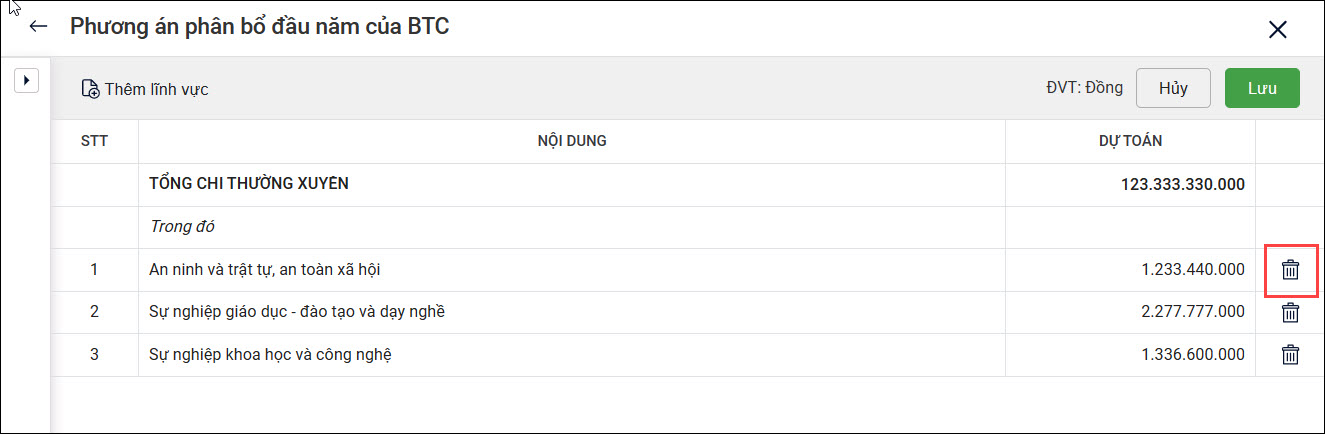Image resolution: width=1325 pixels, height=434 pixels.
Task: Click the 'NỘI DUNG' column header
Action: pyautogui.click(x=572, y=141)
